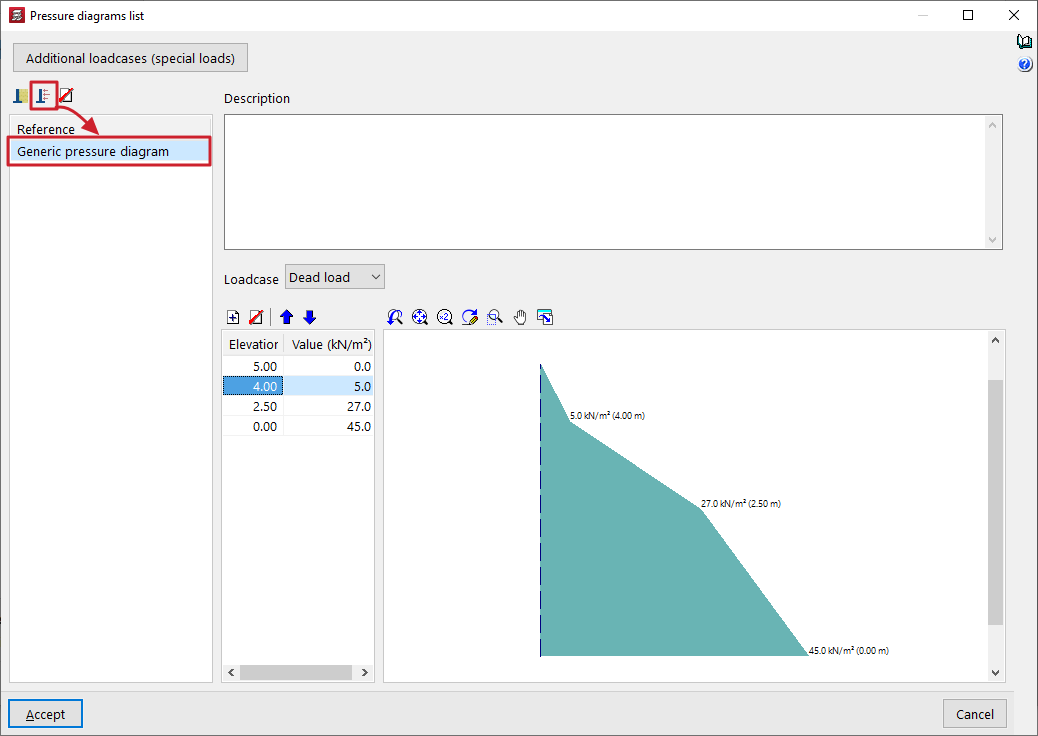This screenshot has height=736, width=1038.
Task: Click value cell 5.0
Action: (329, 387)
